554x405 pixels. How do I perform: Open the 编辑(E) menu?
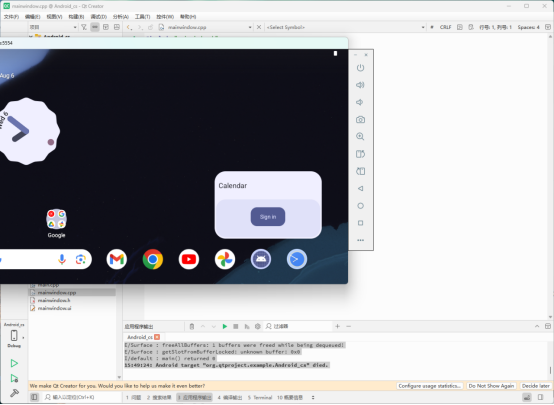tap(33, 17)
